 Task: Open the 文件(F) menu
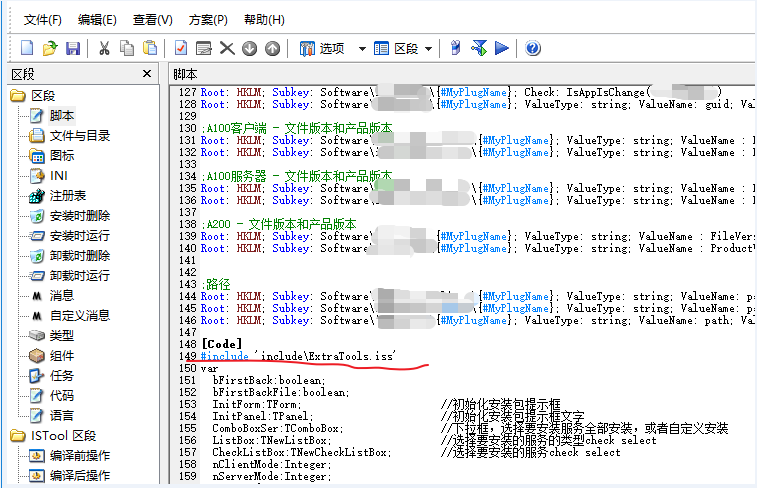[42, 20]
